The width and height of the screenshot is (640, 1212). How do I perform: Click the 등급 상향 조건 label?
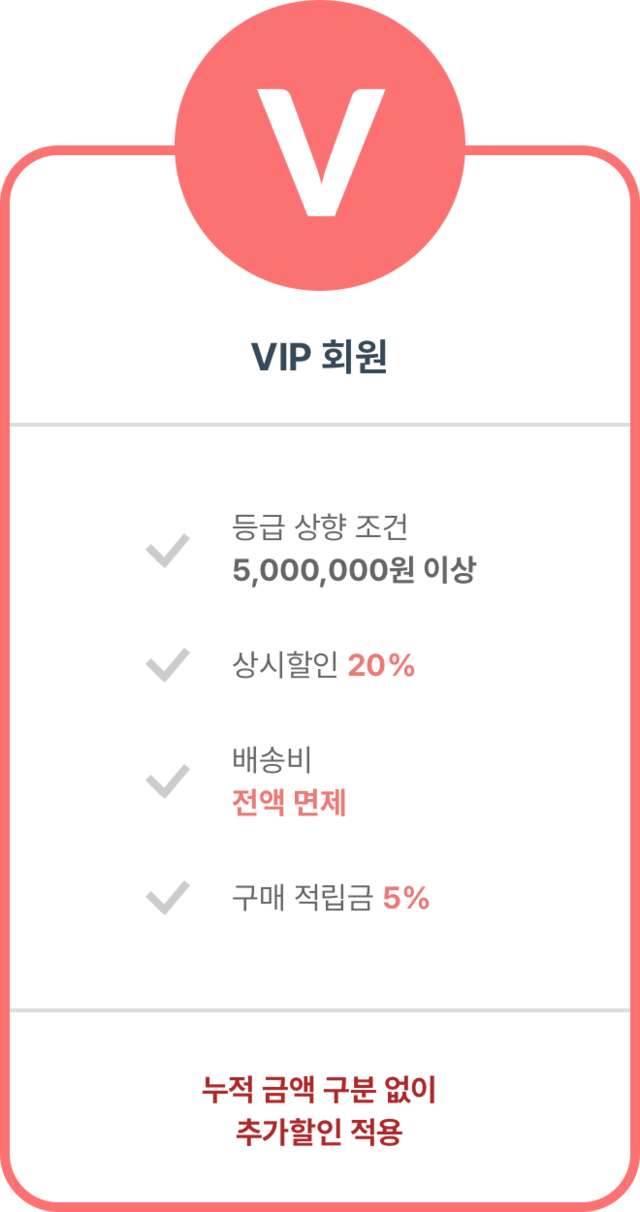coord(320,526)
